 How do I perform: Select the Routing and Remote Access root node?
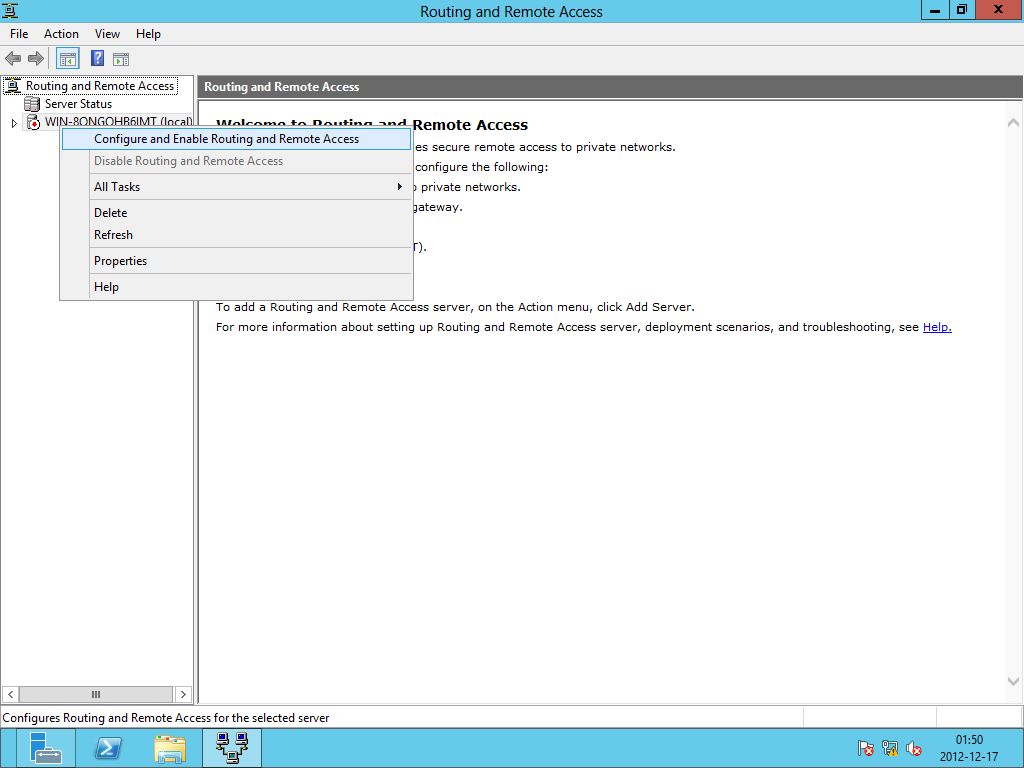tap(100, 86)
